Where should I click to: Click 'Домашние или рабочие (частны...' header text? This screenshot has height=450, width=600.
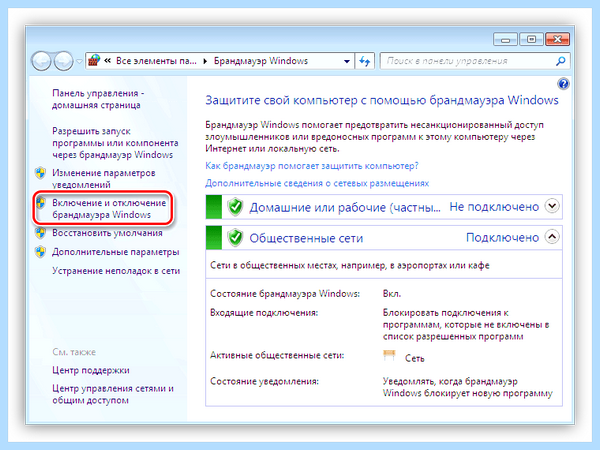click(x=345, y=207)
